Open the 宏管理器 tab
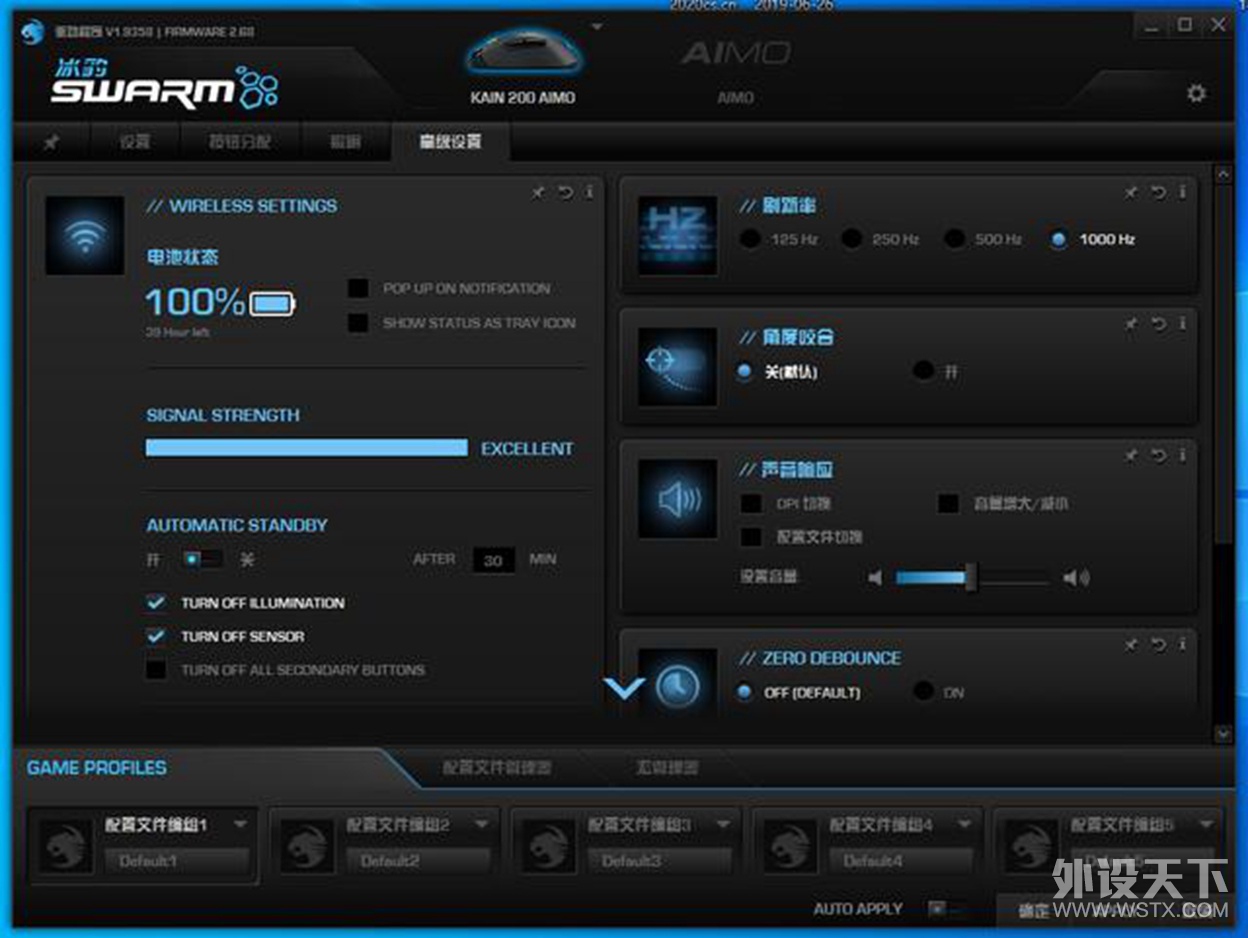 point(667,768)
